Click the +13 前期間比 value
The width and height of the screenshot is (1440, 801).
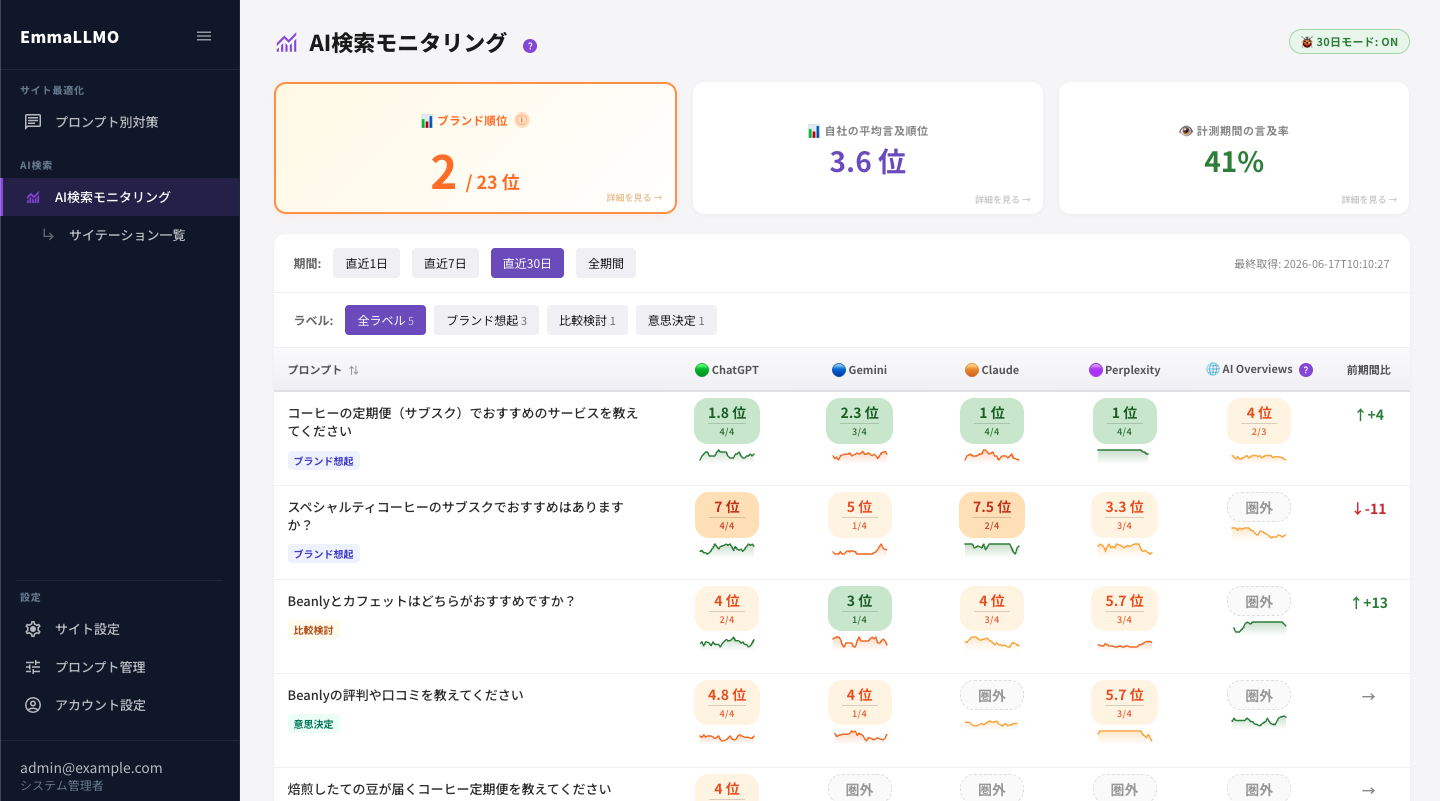coord(1369,602)
